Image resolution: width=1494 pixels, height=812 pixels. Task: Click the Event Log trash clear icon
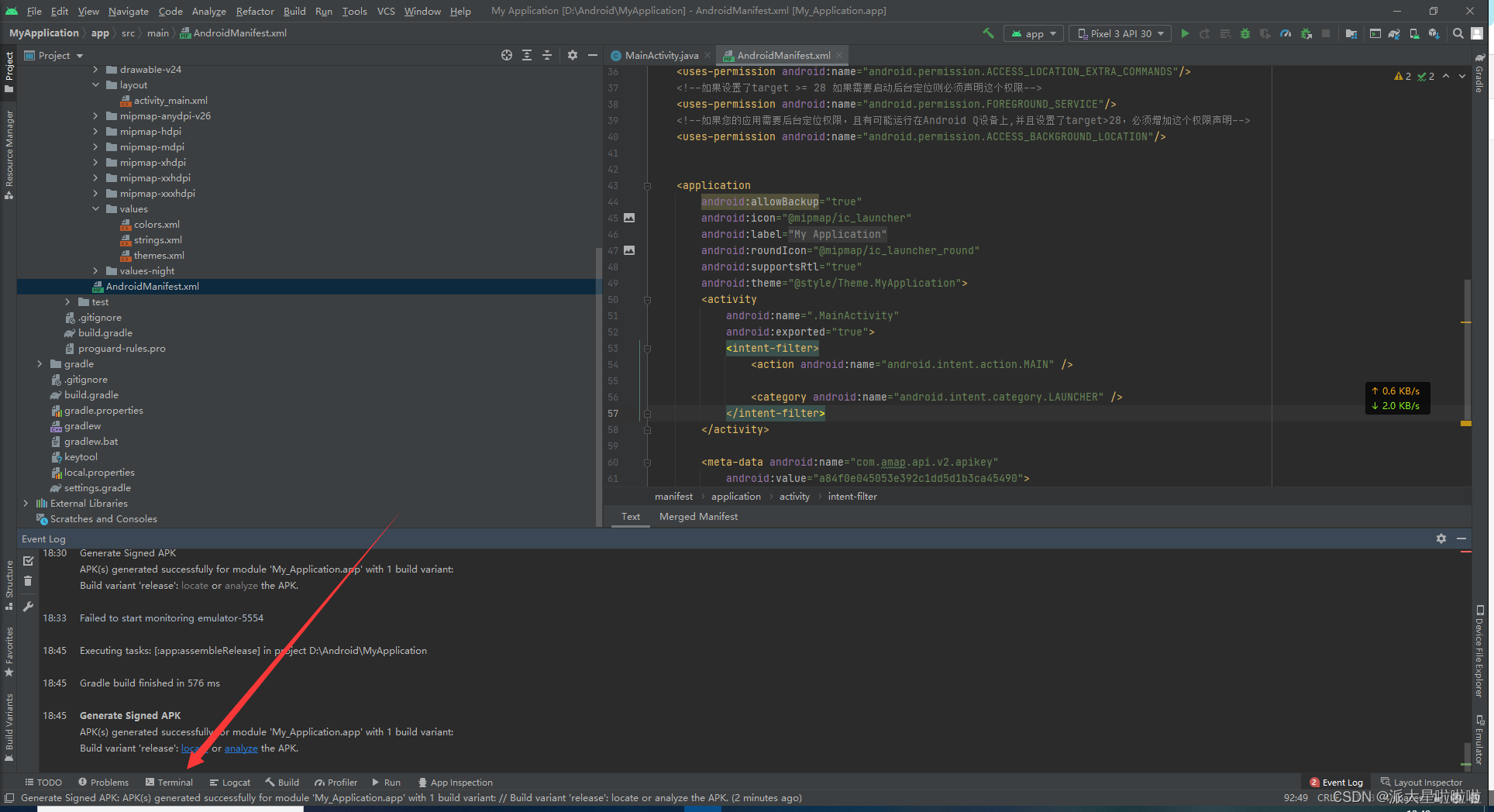pyautogui.click(x=29, y=581)
